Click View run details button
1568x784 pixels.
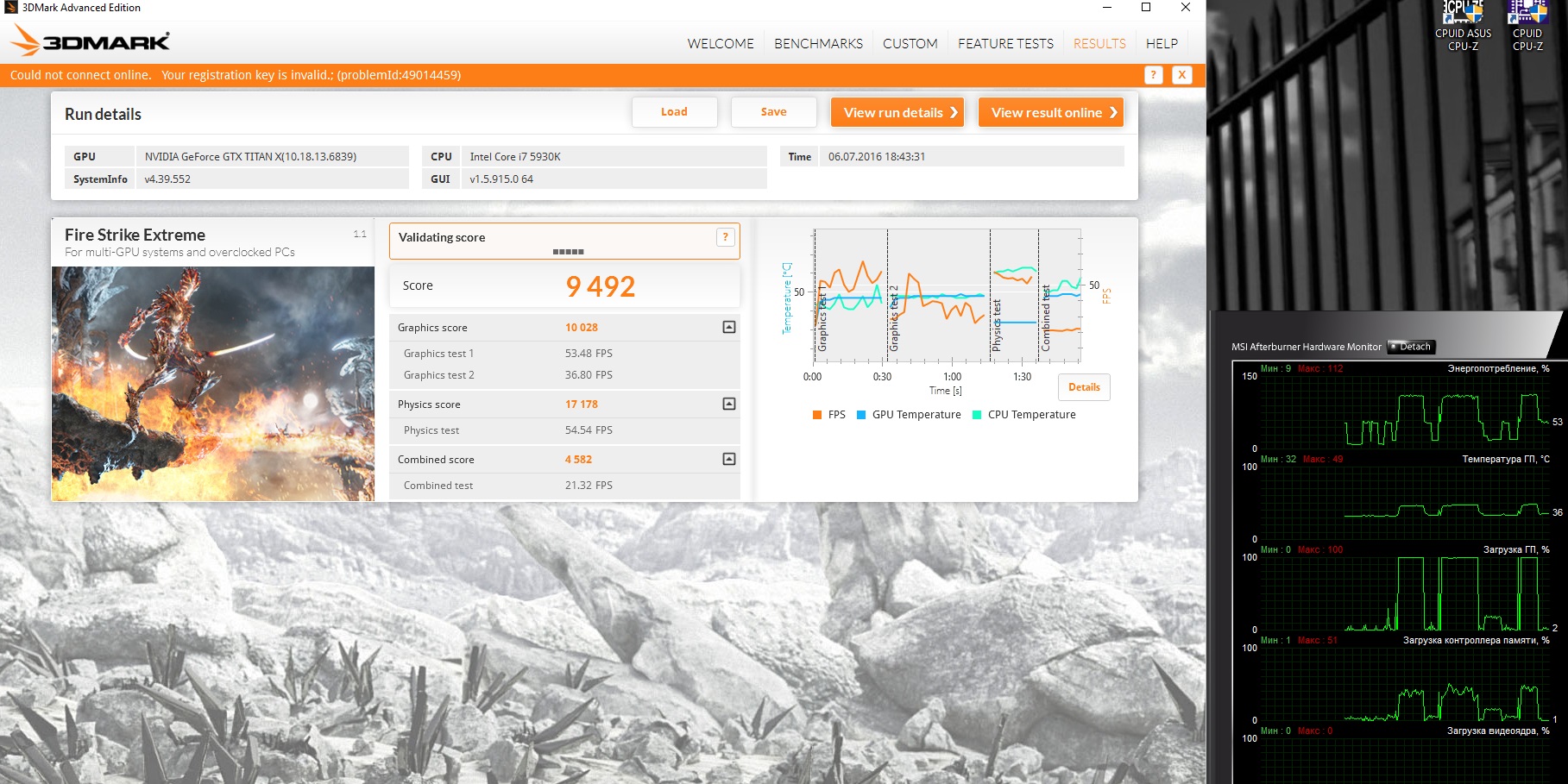897,112
